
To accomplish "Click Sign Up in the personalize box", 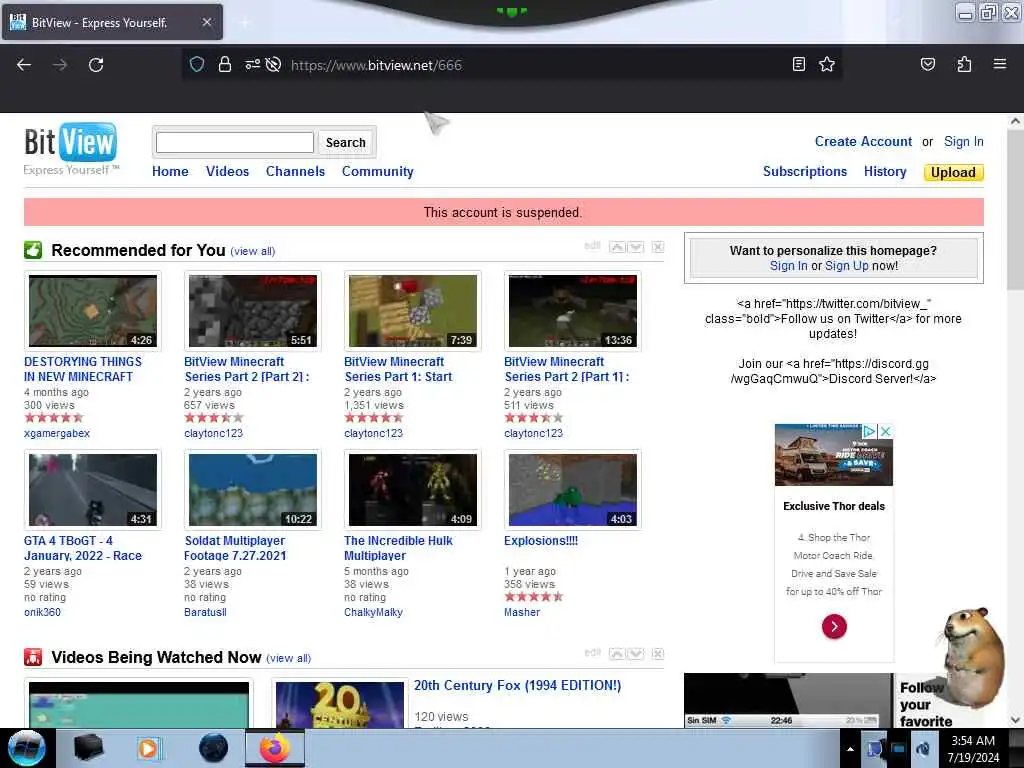I will (x=846, y=266).
